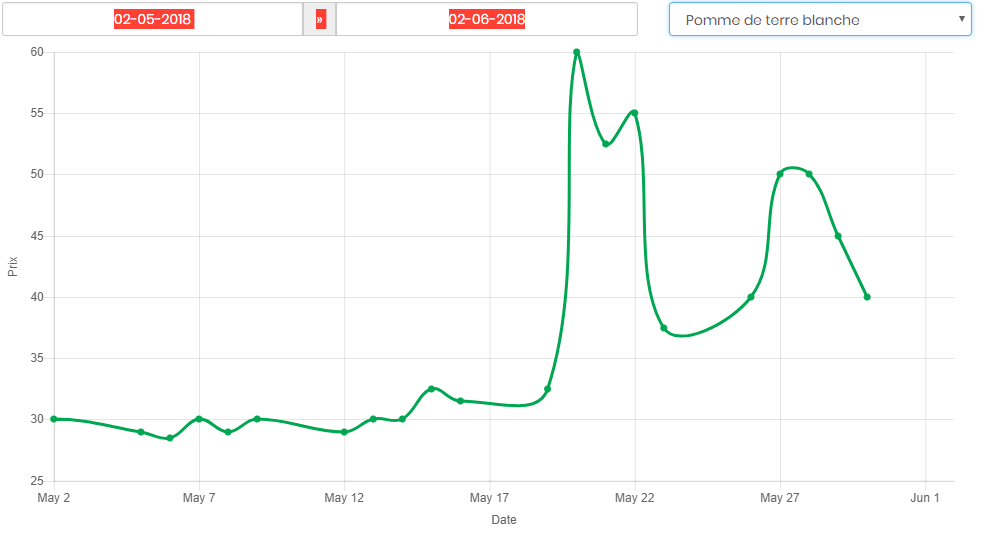Click the lowest data point at 28.5

[170, 438]
